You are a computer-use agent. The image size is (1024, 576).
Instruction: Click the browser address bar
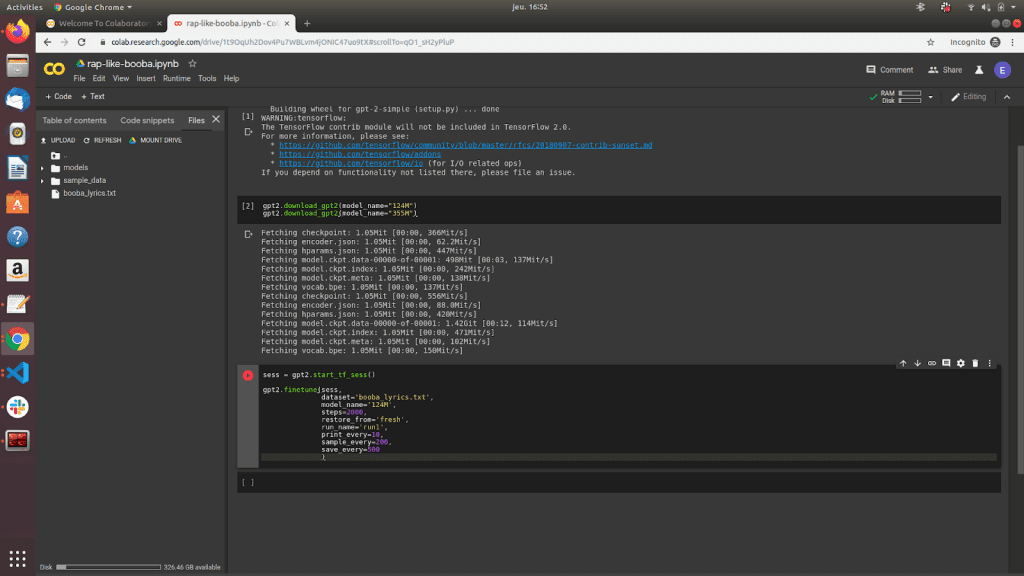[x=509, y=42]
